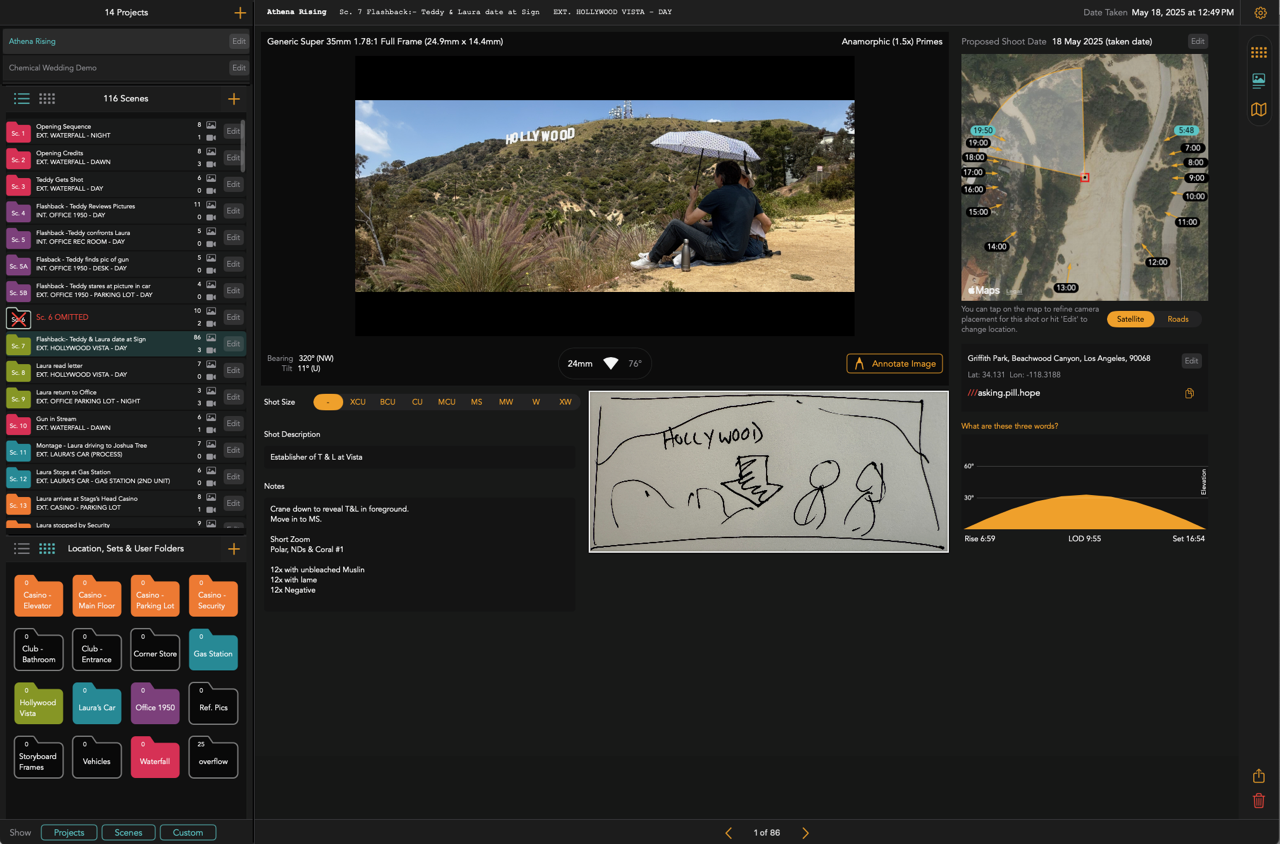Select XCU shot size

point(358,402)
